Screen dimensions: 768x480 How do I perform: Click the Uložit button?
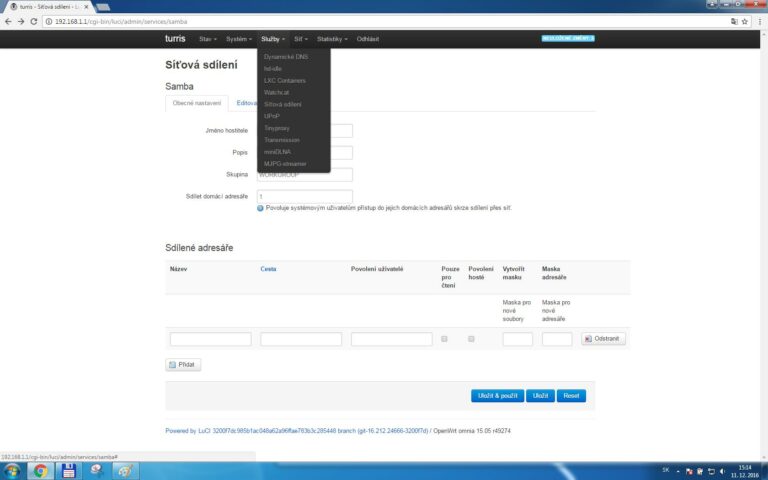click(x=540, y=396)
